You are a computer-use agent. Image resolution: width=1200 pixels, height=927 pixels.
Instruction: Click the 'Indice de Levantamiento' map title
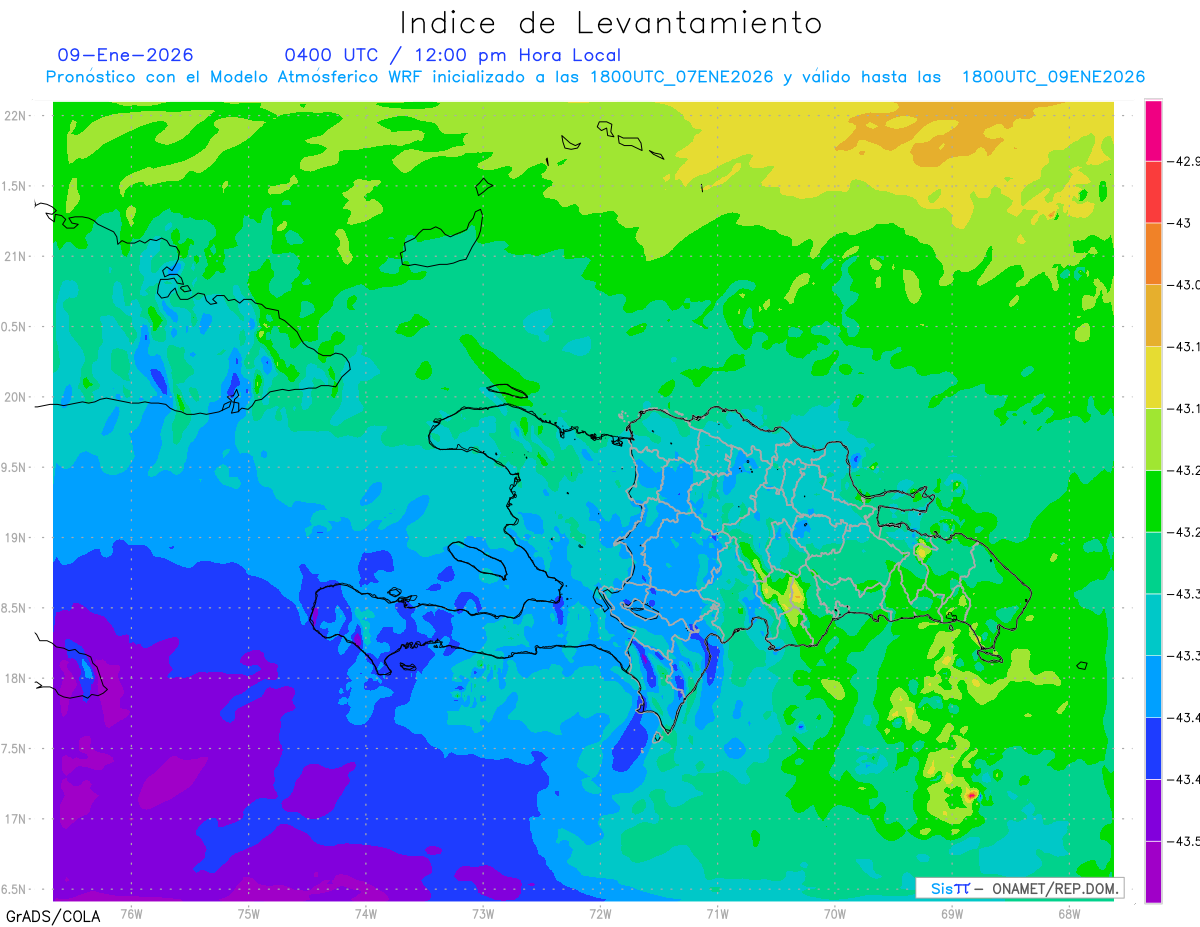coord(611,22)
